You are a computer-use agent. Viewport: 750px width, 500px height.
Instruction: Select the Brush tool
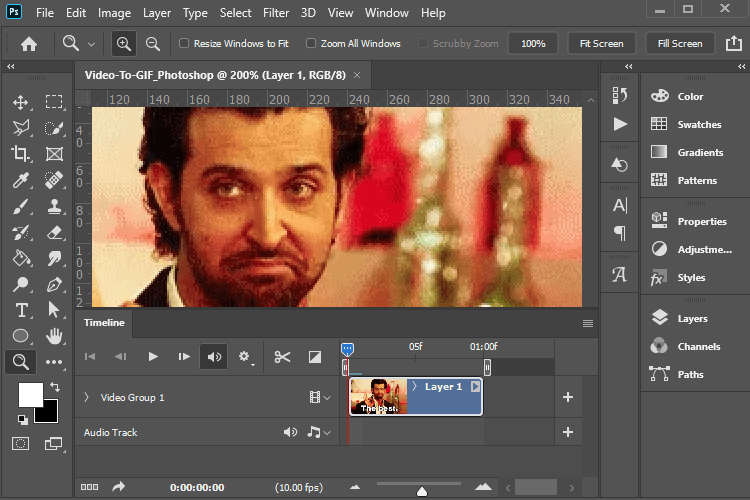point(21,206)
